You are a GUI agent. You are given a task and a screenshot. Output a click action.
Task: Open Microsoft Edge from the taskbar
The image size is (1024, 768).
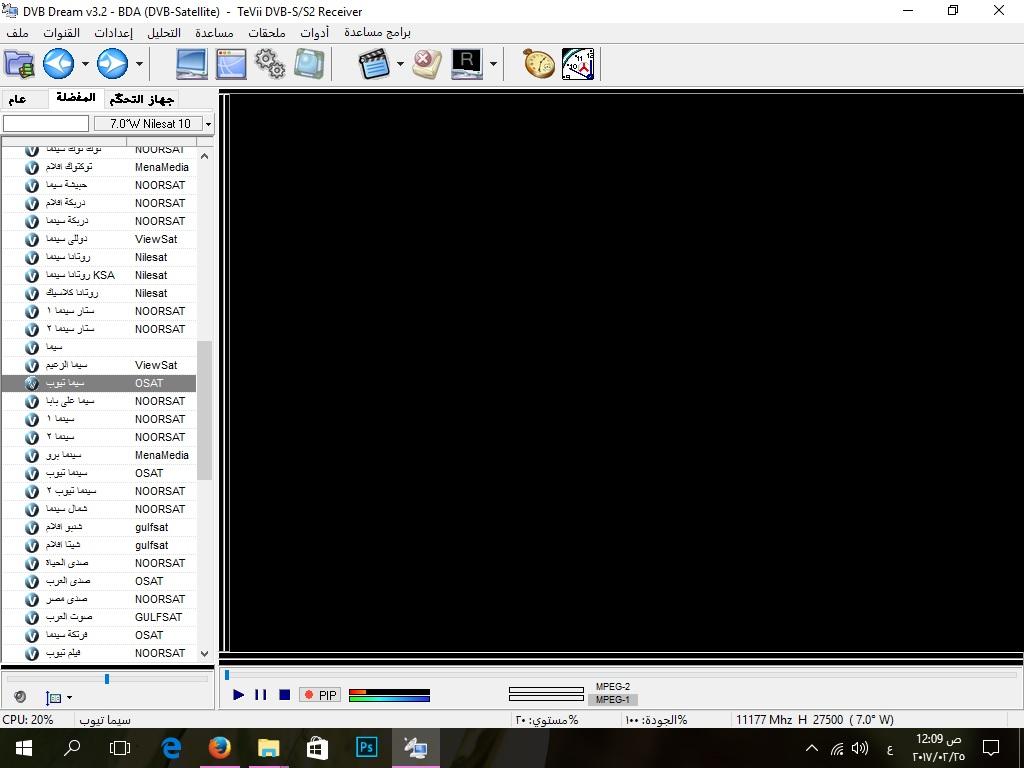point(171,748)
